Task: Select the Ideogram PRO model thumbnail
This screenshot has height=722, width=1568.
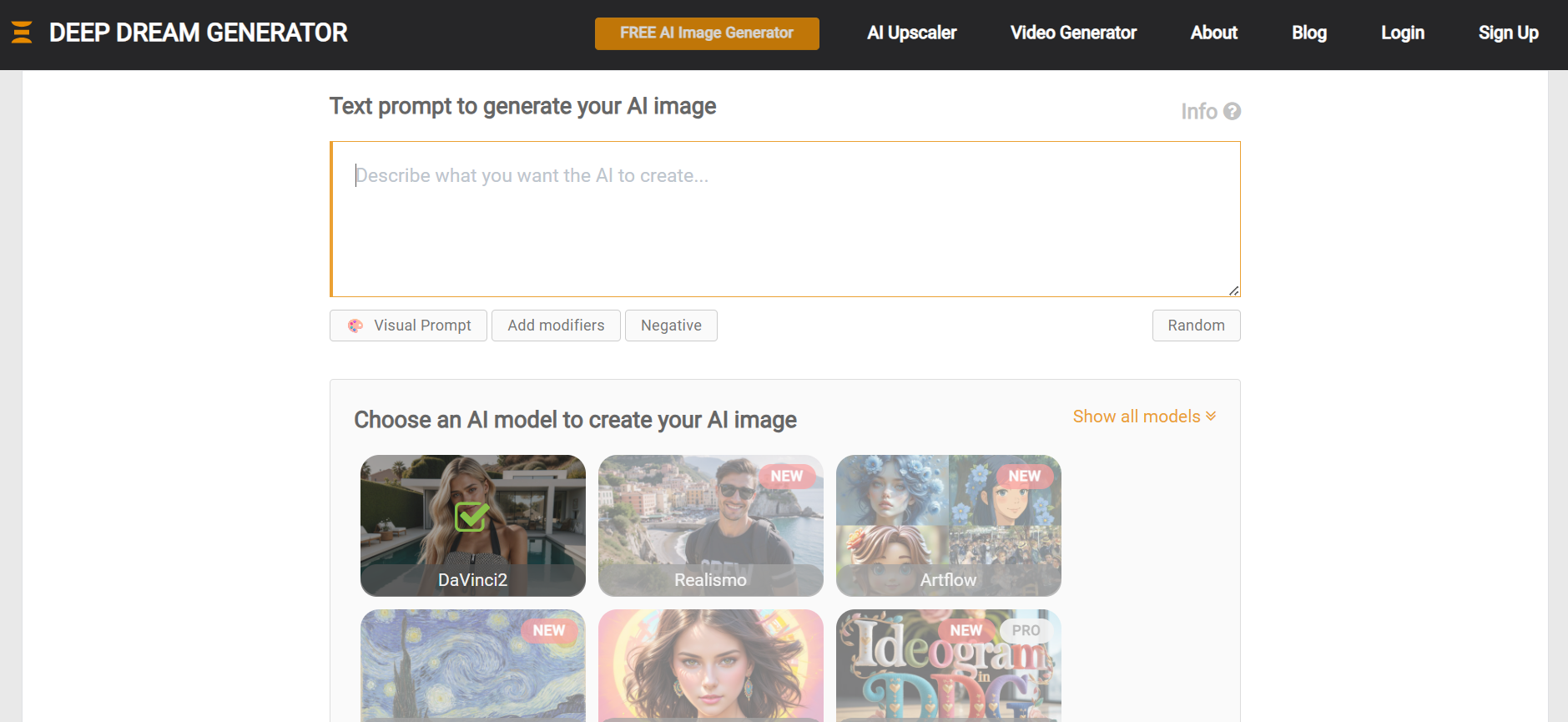Action: click(949, 665)
